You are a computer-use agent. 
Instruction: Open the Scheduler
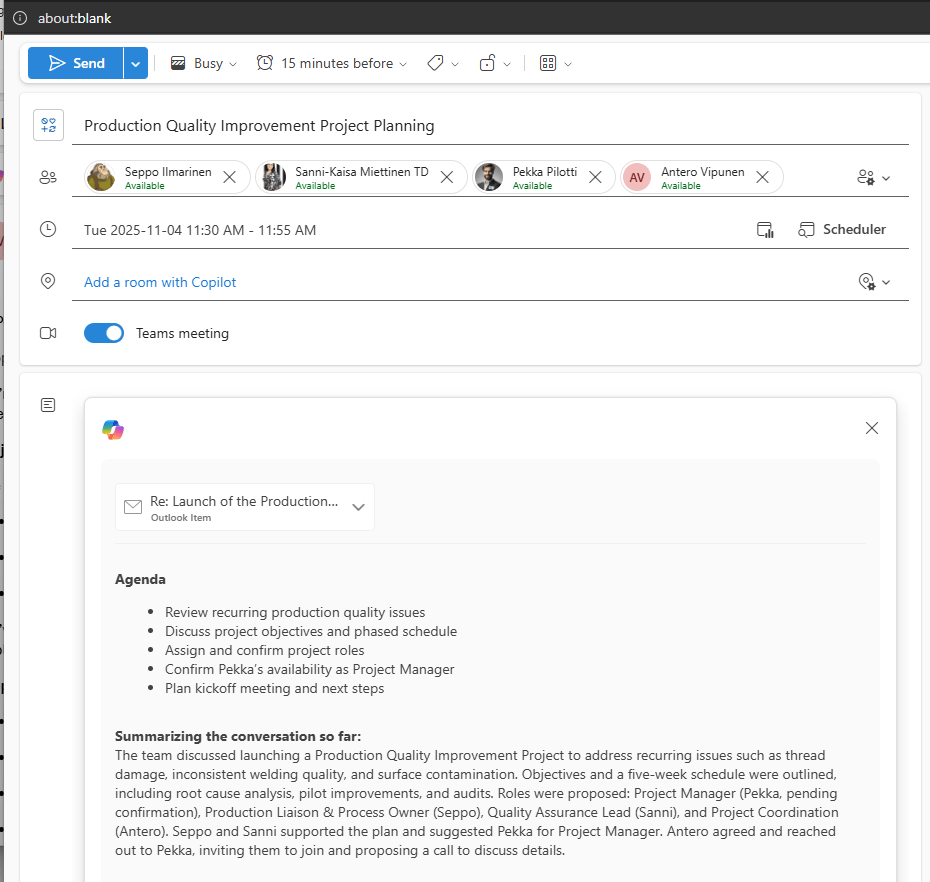[x=842, y=230]
